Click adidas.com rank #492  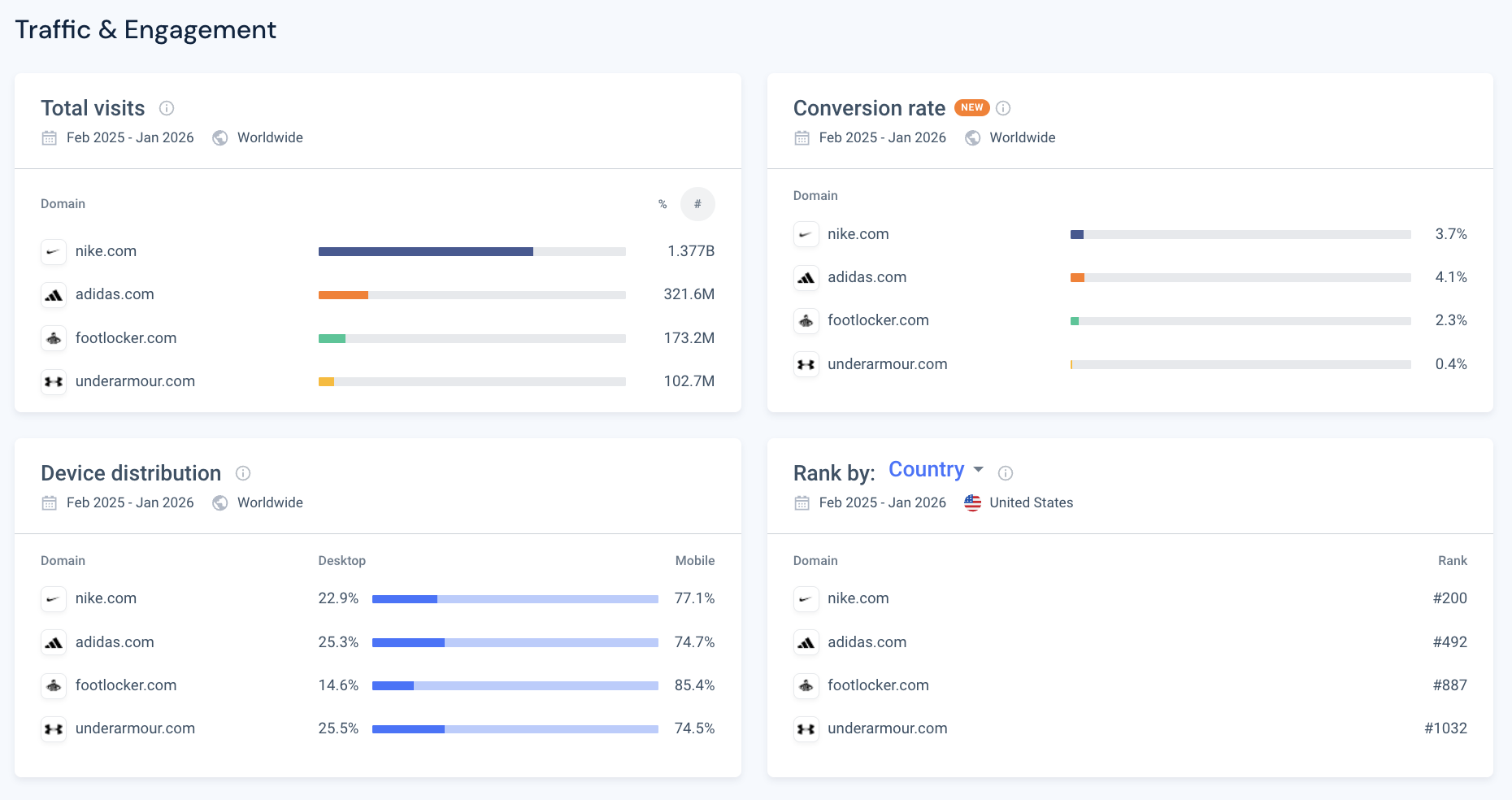tap(1450, 642)
